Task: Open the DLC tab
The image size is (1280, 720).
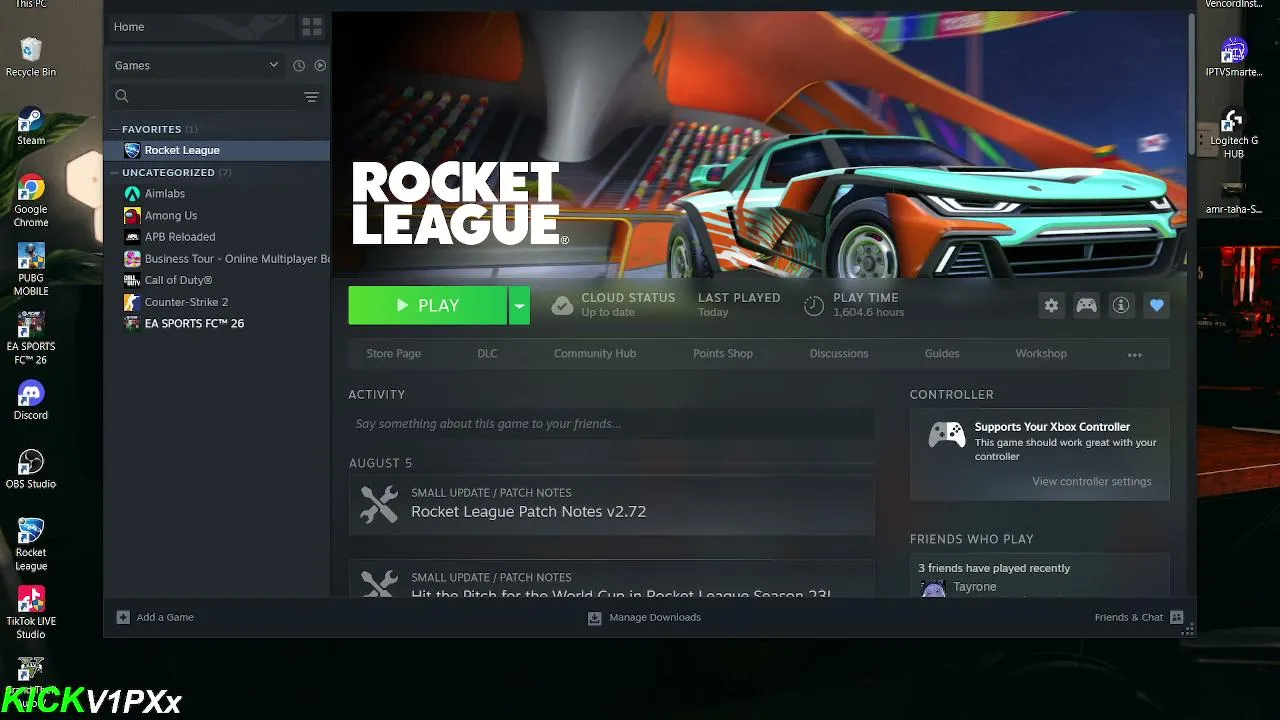Action: point(487,354)
